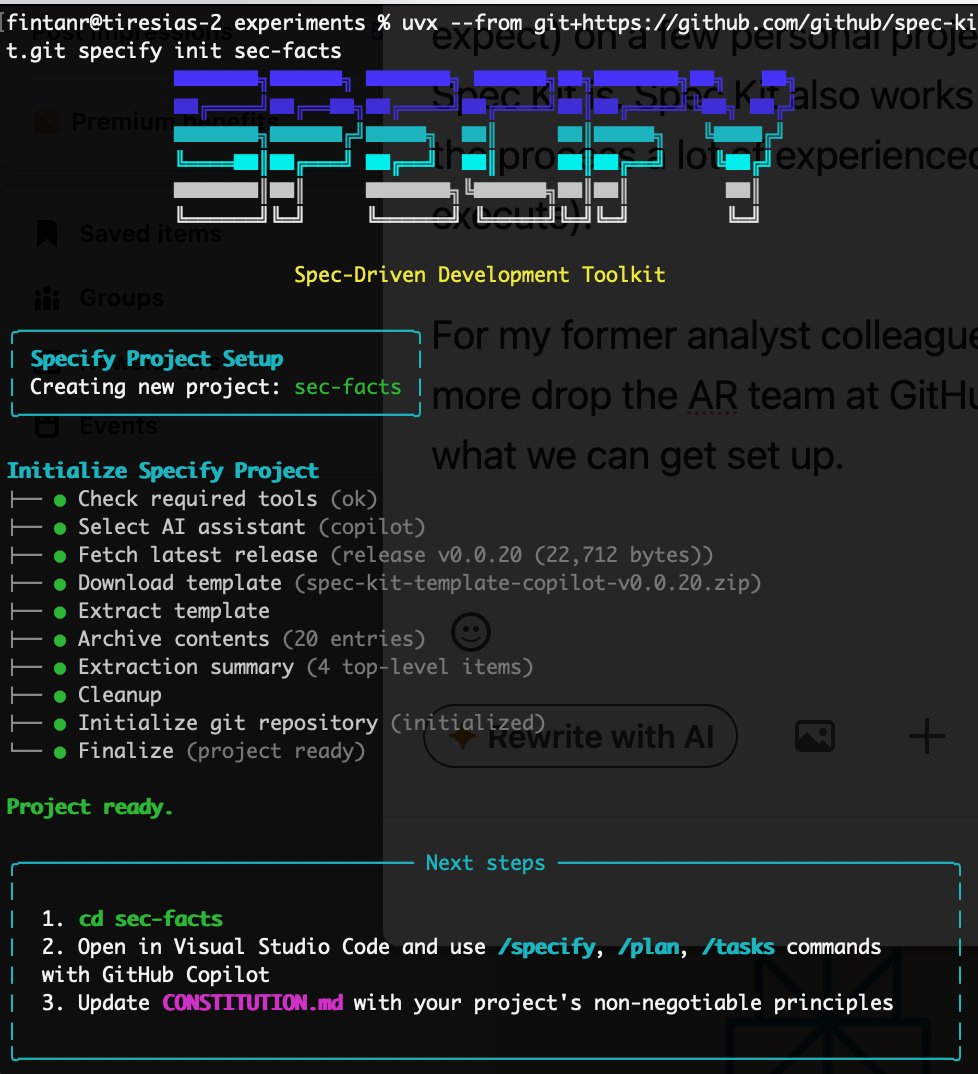
Task: Click 'release v0.0.20' version text
Action: point(431,555)
